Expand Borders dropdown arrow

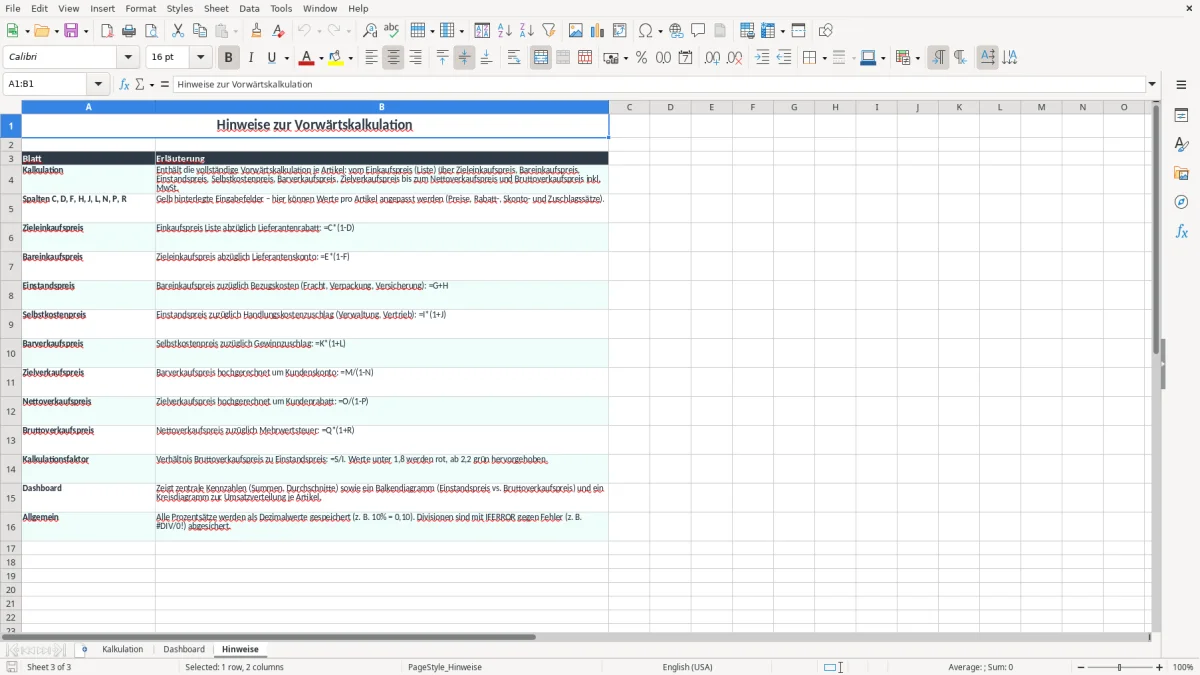point(823,58)
